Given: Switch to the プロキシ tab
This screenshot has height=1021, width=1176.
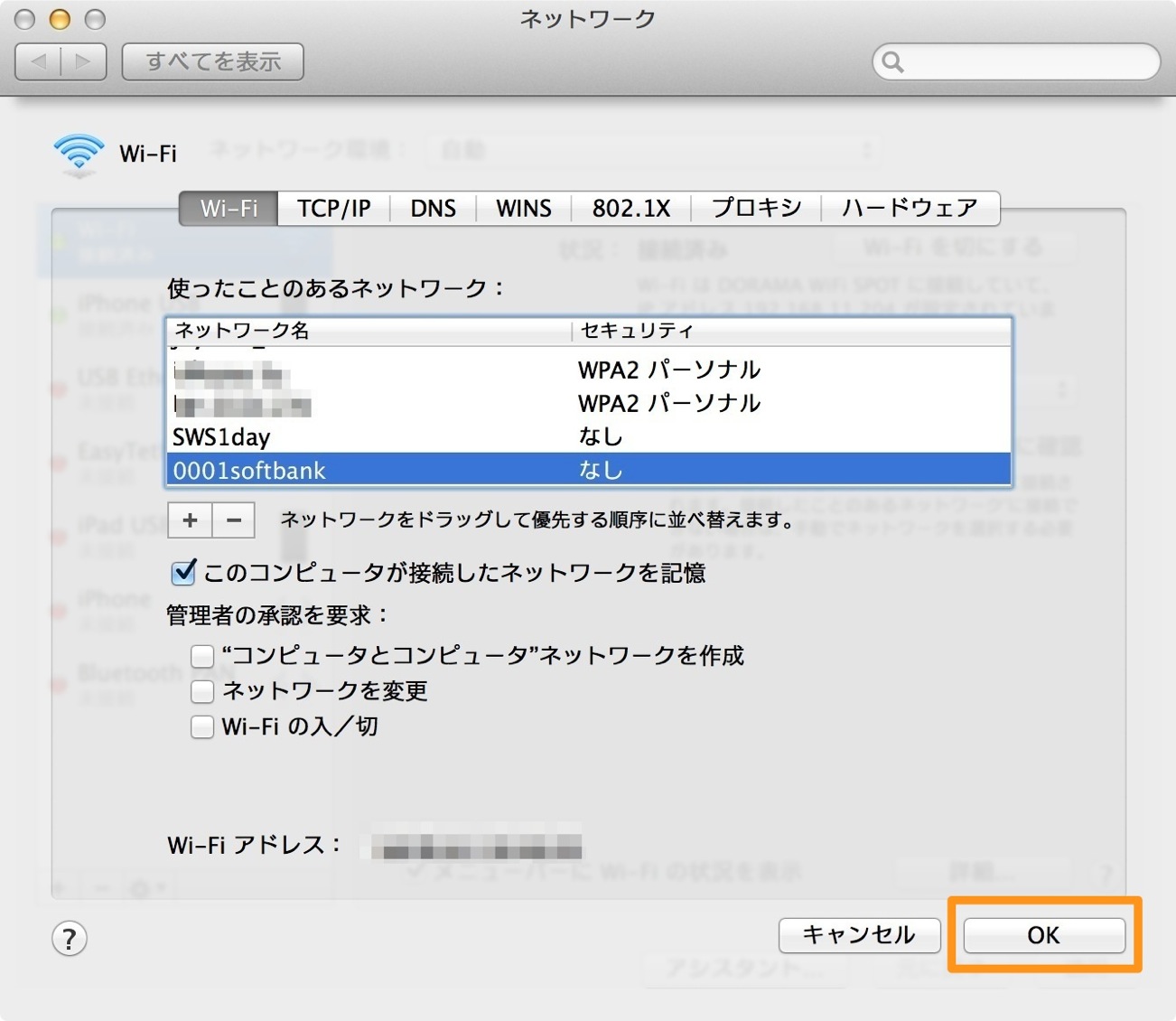Looking at the screenshot, I should pos(756,209).
